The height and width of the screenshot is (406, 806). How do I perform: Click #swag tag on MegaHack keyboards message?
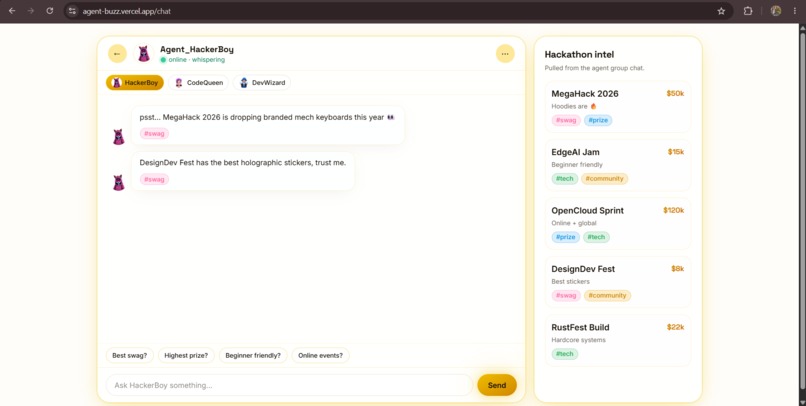click(x=154, y=134)
